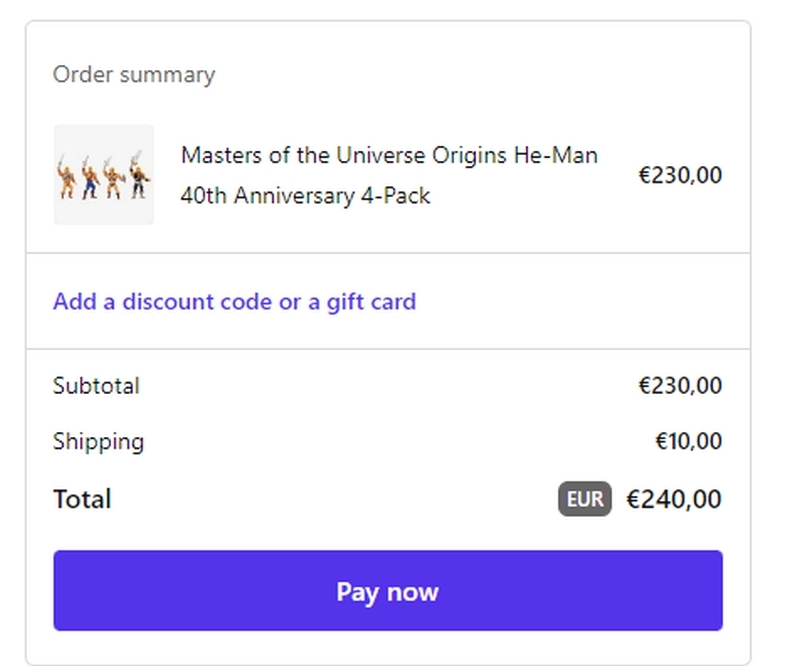Click the Subtotal amount €230,00
Viewport: 800px width, 666px height.
click(x=680, y=386)
